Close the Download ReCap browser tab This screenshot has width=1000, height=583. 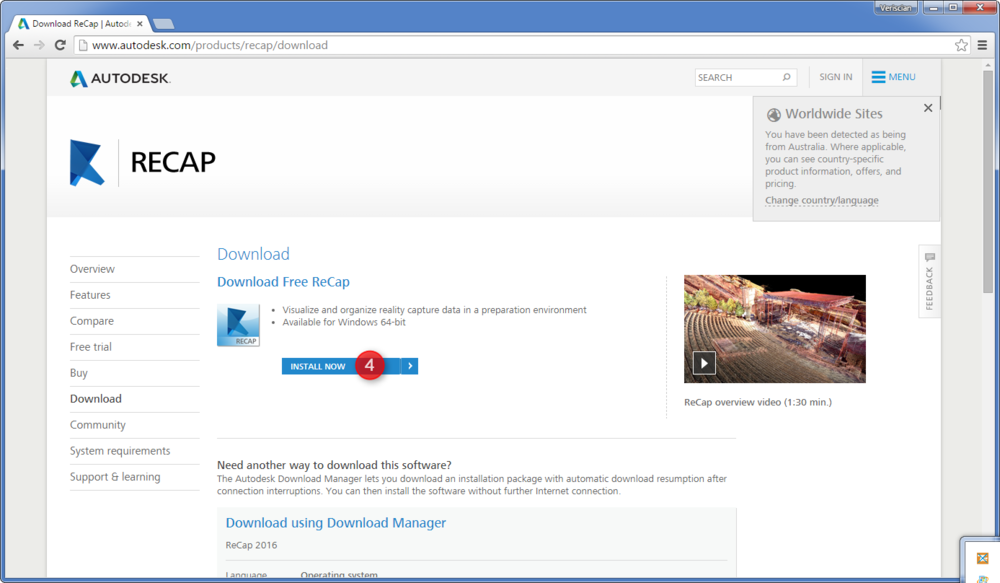(x=140, y=24)
